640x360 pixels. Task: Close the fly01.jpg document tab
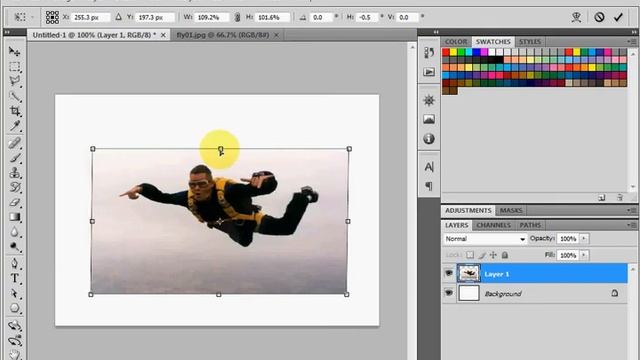pyautogui.click(x=276, y=36)
